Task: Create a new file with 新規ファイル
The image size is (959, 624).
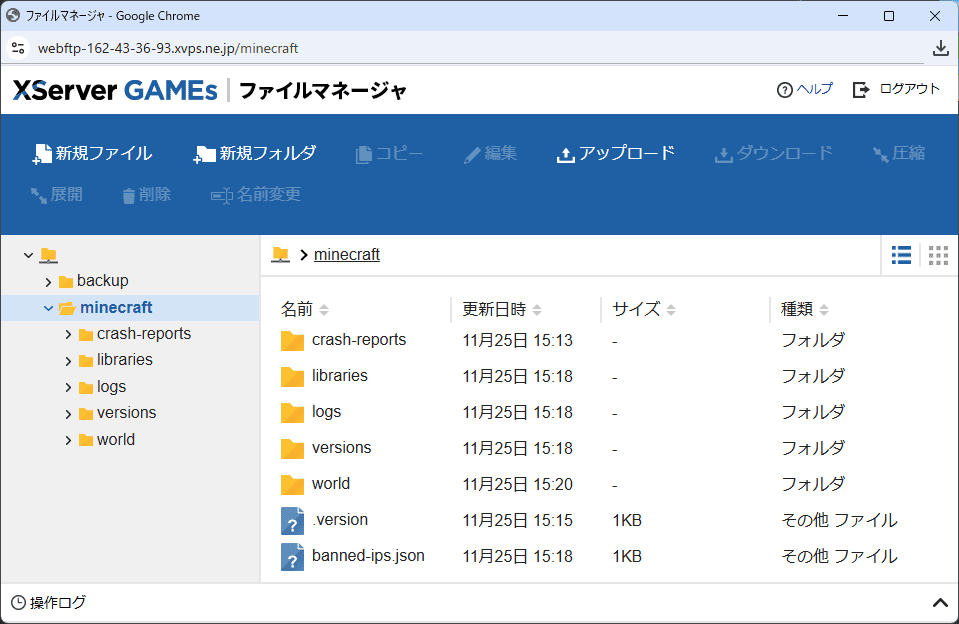Action: pos(91,153)
